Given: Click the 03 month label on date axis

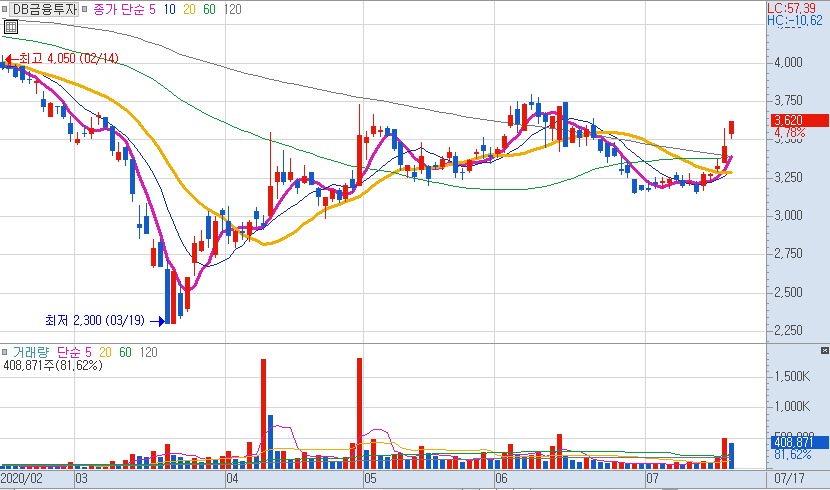Looking at the screenshot, I should (81, 479).
